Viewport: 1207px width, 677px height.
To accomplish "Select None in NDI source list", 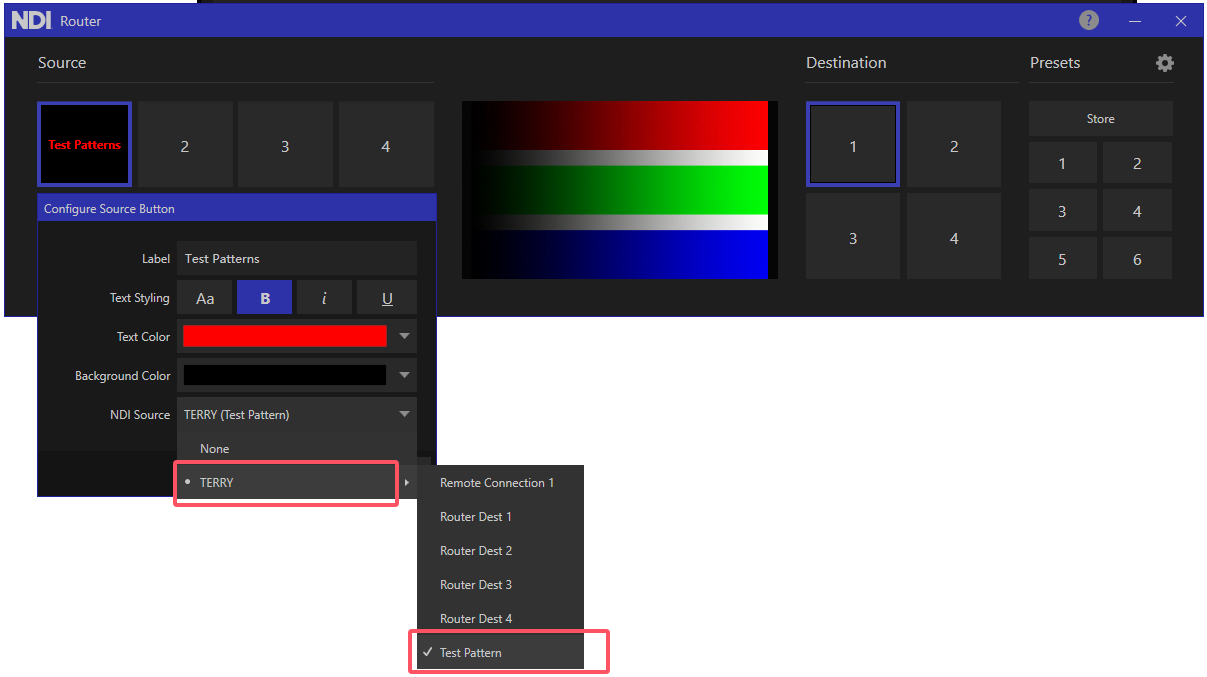I will click(215, 449).
